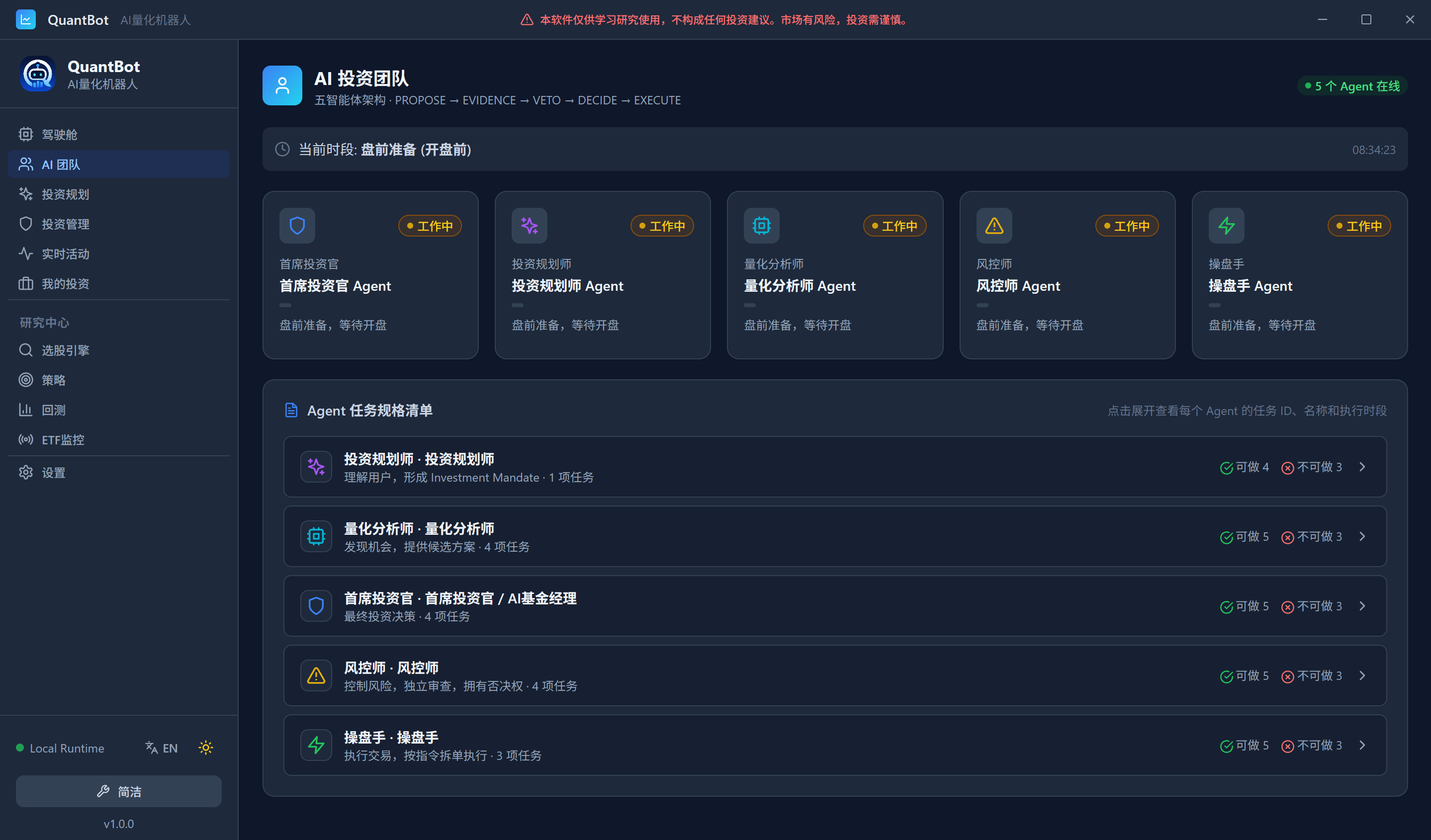Click 不可做 3 in the 操盘手 row
The image size is (1431, 840).
[1312, 745]
